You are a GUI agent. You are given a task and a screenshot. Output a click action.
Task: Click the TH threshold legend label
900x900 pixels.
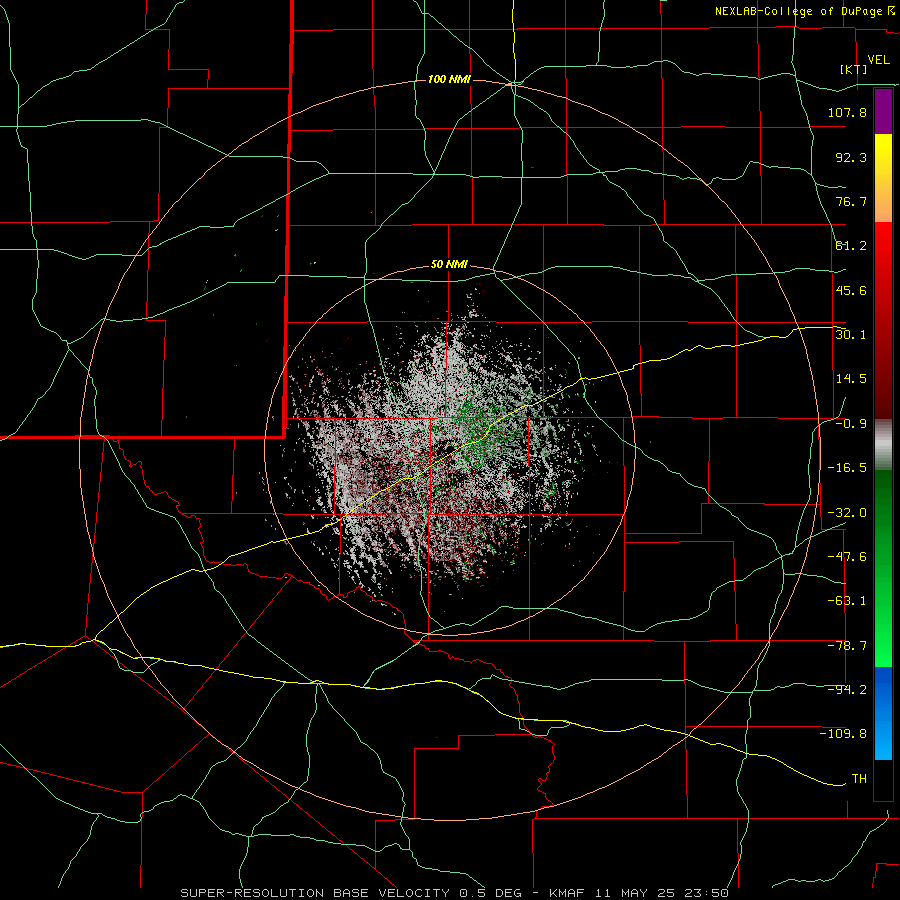(x=859, y=778)
